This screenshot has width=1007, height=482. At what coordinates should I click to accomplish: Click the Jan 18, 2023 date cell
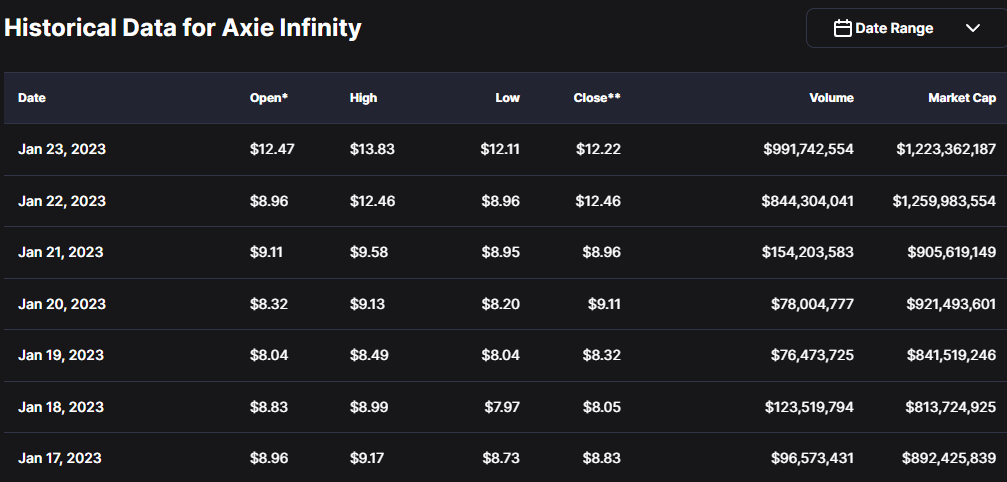61,407
